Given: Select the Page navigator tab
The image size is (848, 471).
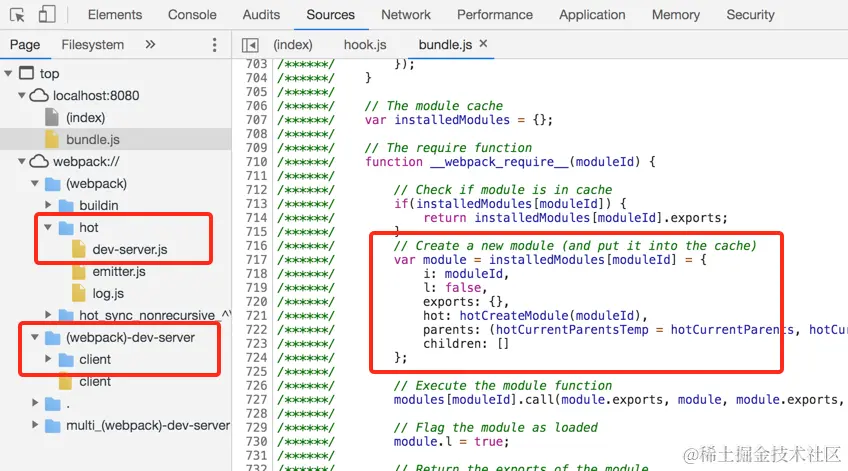Looking at the screenshot, I should [25, 45].
